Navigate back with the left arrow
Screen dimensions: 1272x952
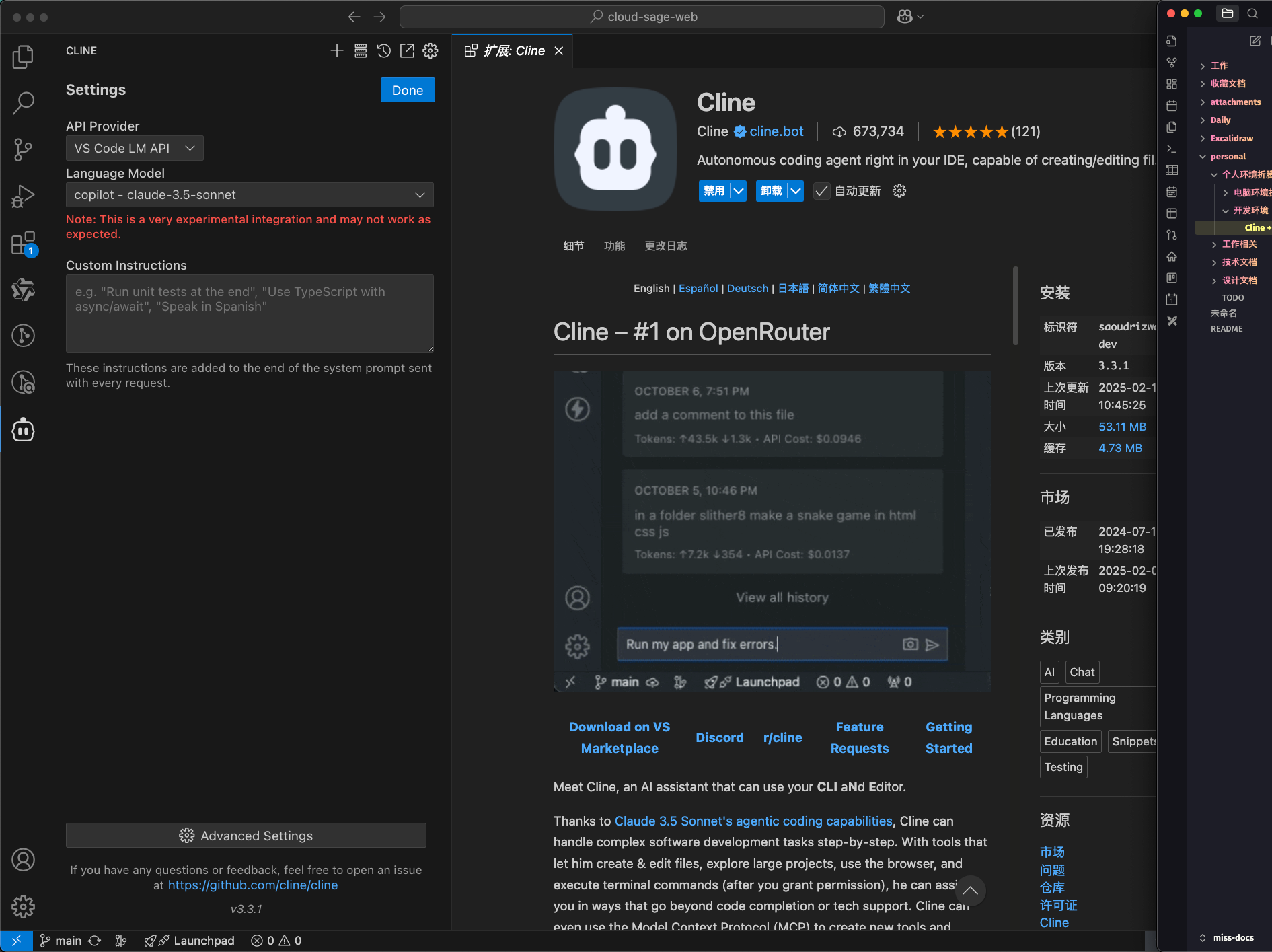pyautogui.click(x=354, y=17)
